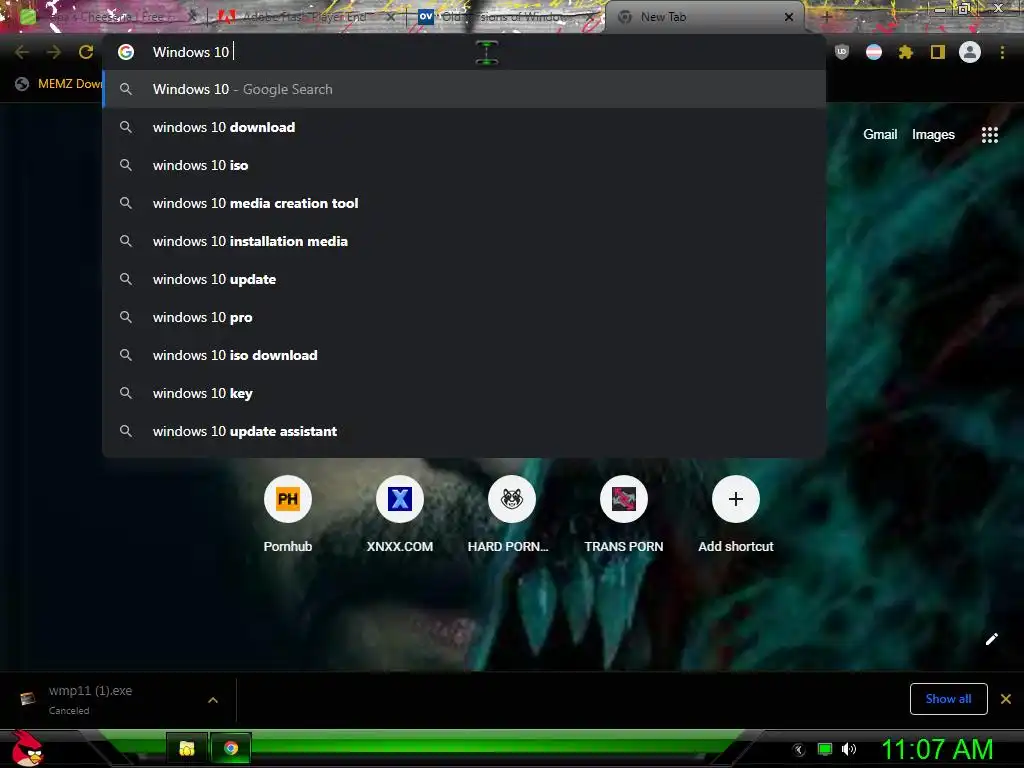Viewport: 1024px width, 768px height.
Task: Open the volume speaker tray icon
Action: [848, 749]
